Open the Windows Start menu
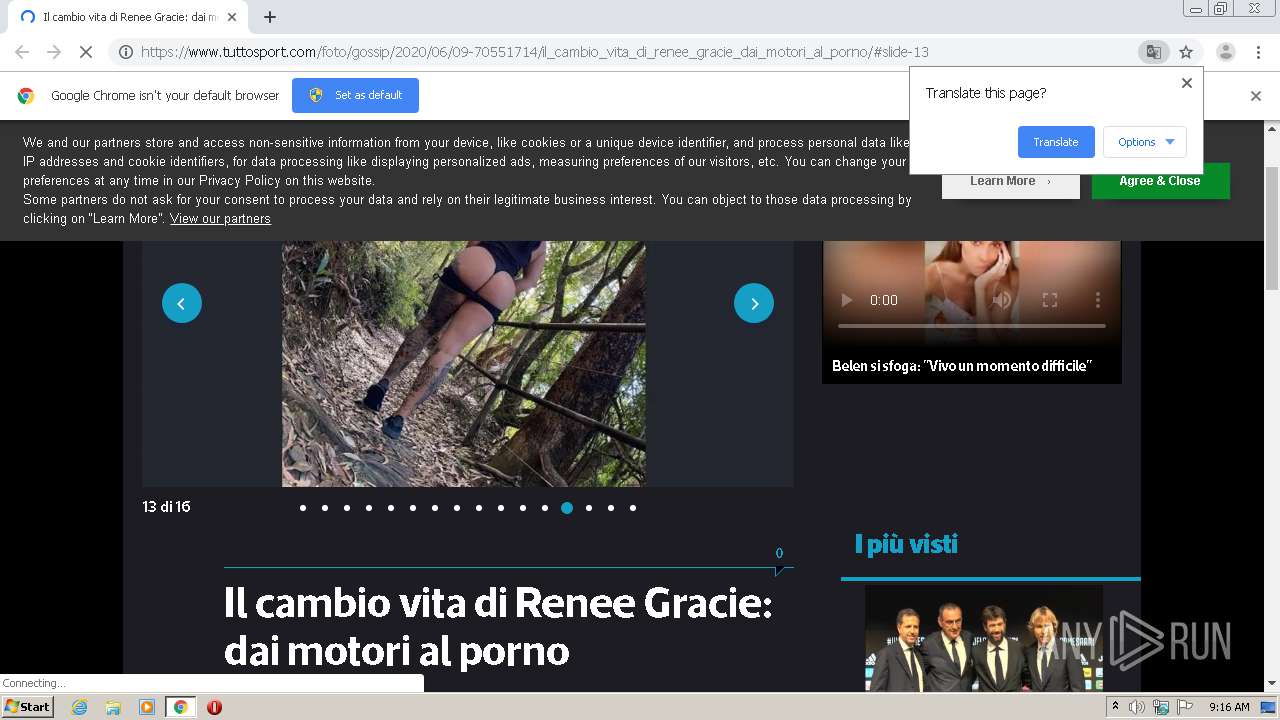1280x720 pixels. (27, 706)
